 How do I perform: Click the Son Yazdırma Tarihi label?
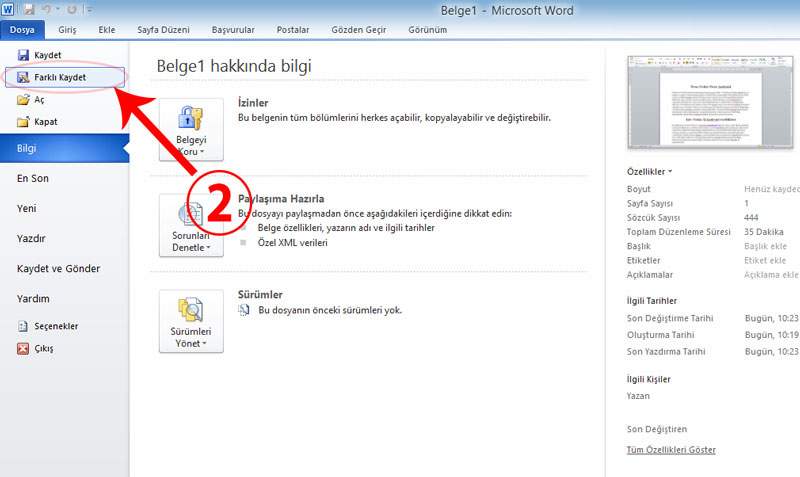pyautogui.click(x=666, y=352)
